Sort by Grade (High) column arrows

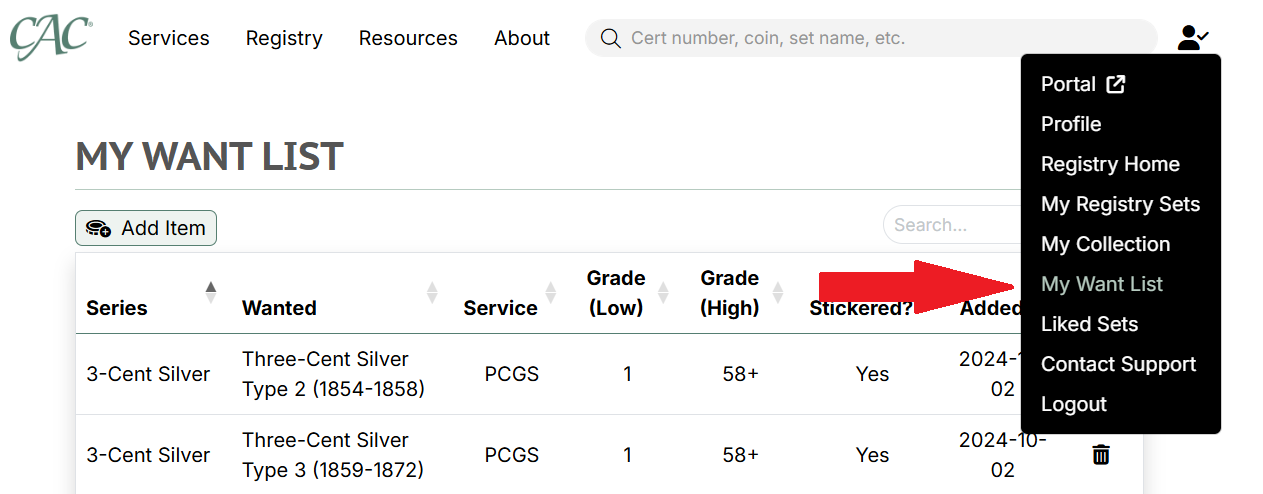(776, 292)
